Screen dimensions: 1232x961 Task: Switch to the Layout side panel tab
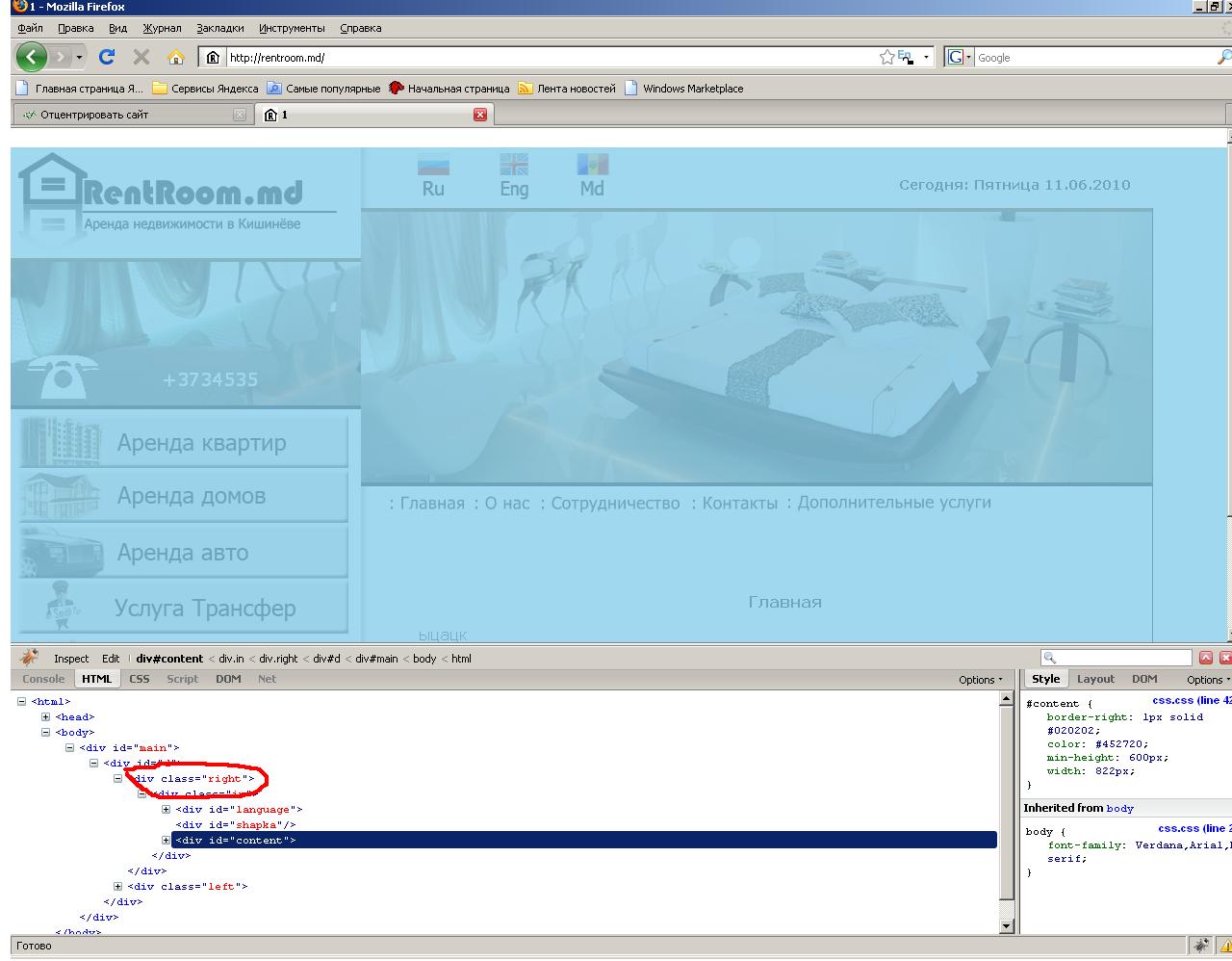tap(1095, 679)
